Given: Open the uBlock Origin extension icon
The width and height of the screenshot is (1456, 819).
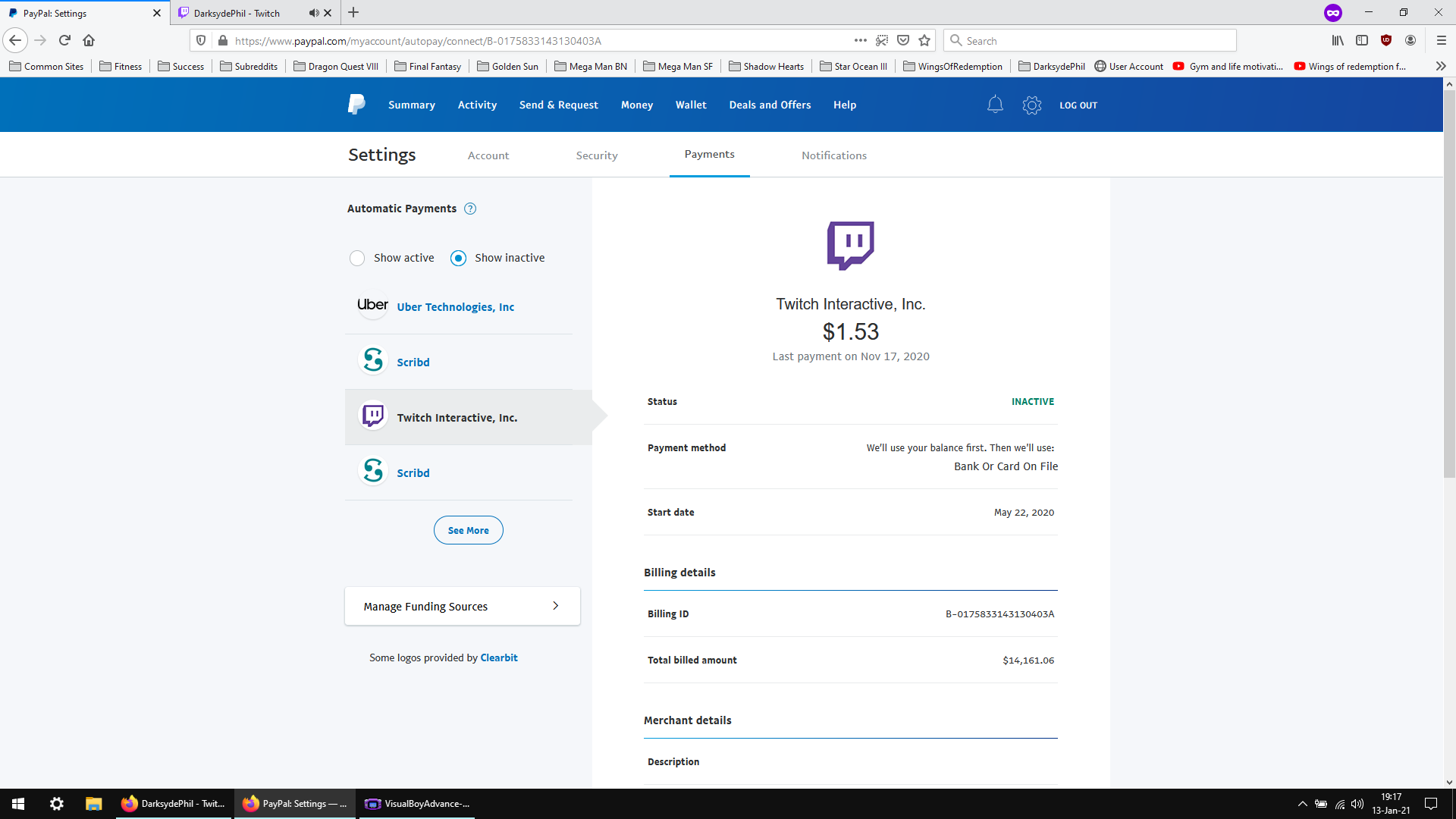Looking at the screenshot, I should click(1386, 40).
